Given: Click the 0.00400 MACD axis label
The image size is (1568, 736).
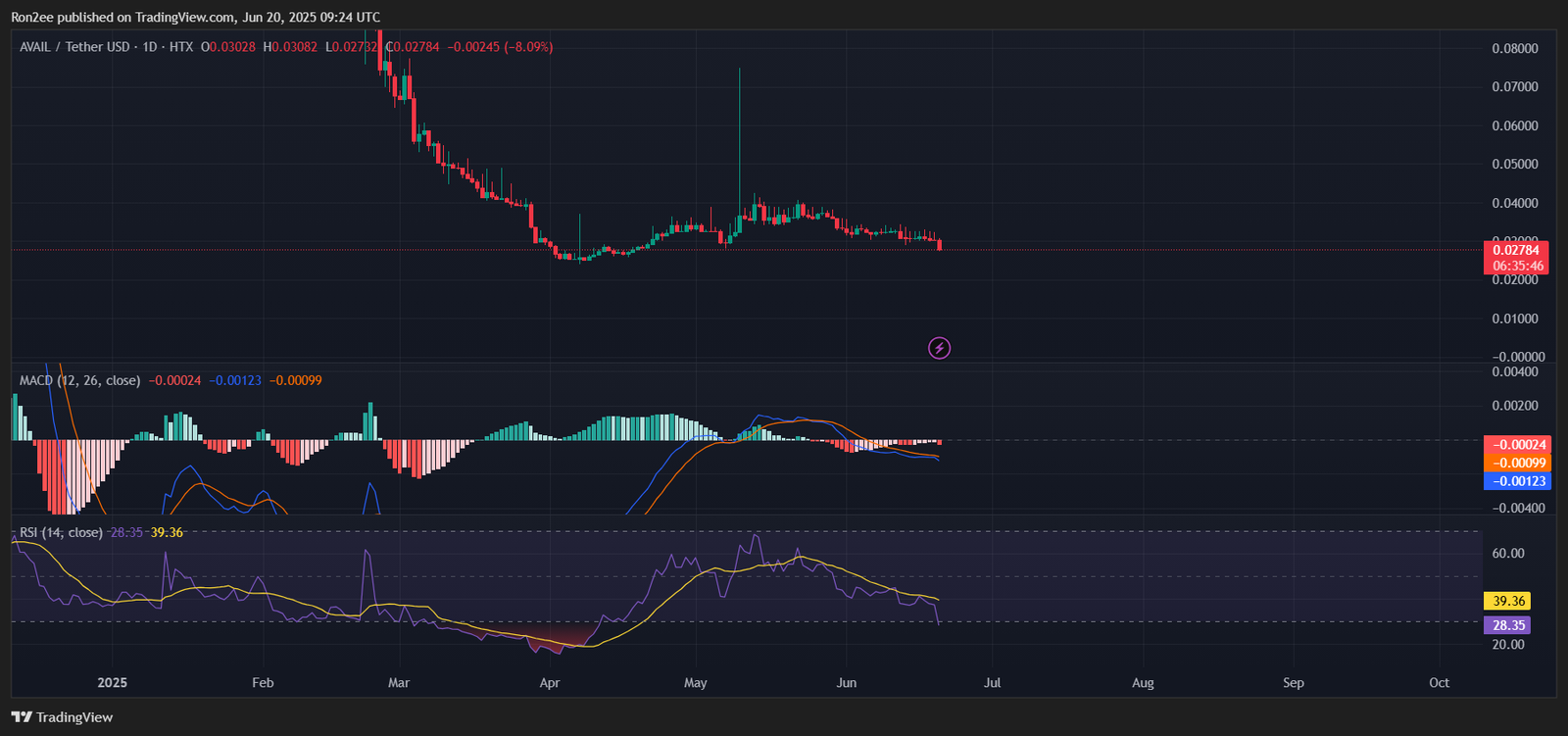Looking at the screenshot, I should click(1515, 371).
